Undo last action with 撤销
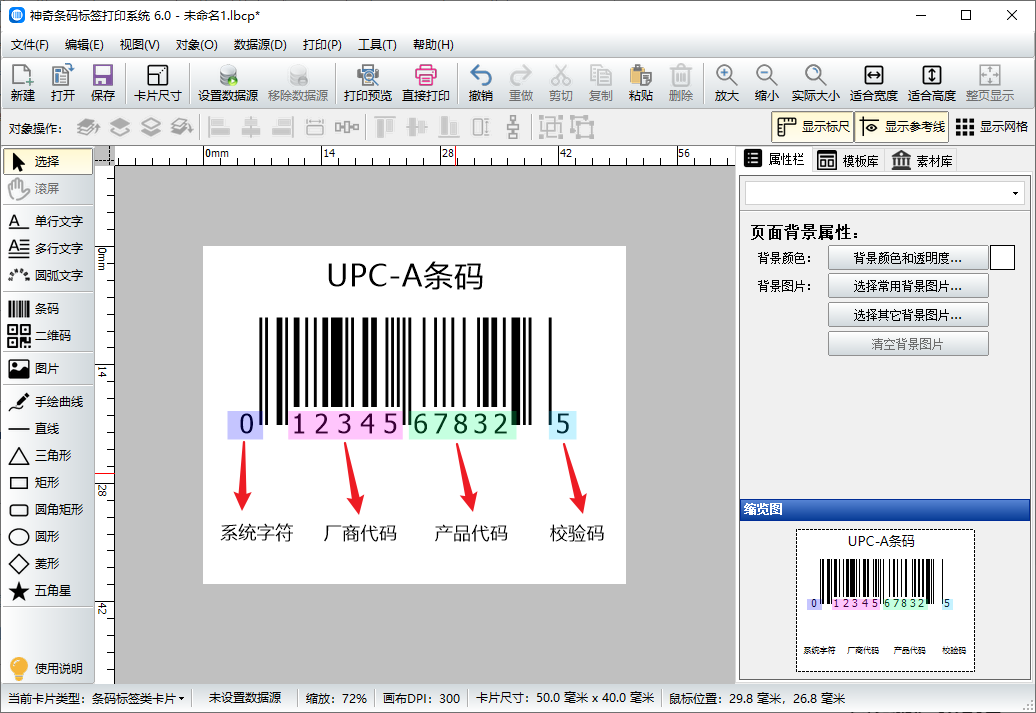This screenshot has width=1036, height=713. 480,83
